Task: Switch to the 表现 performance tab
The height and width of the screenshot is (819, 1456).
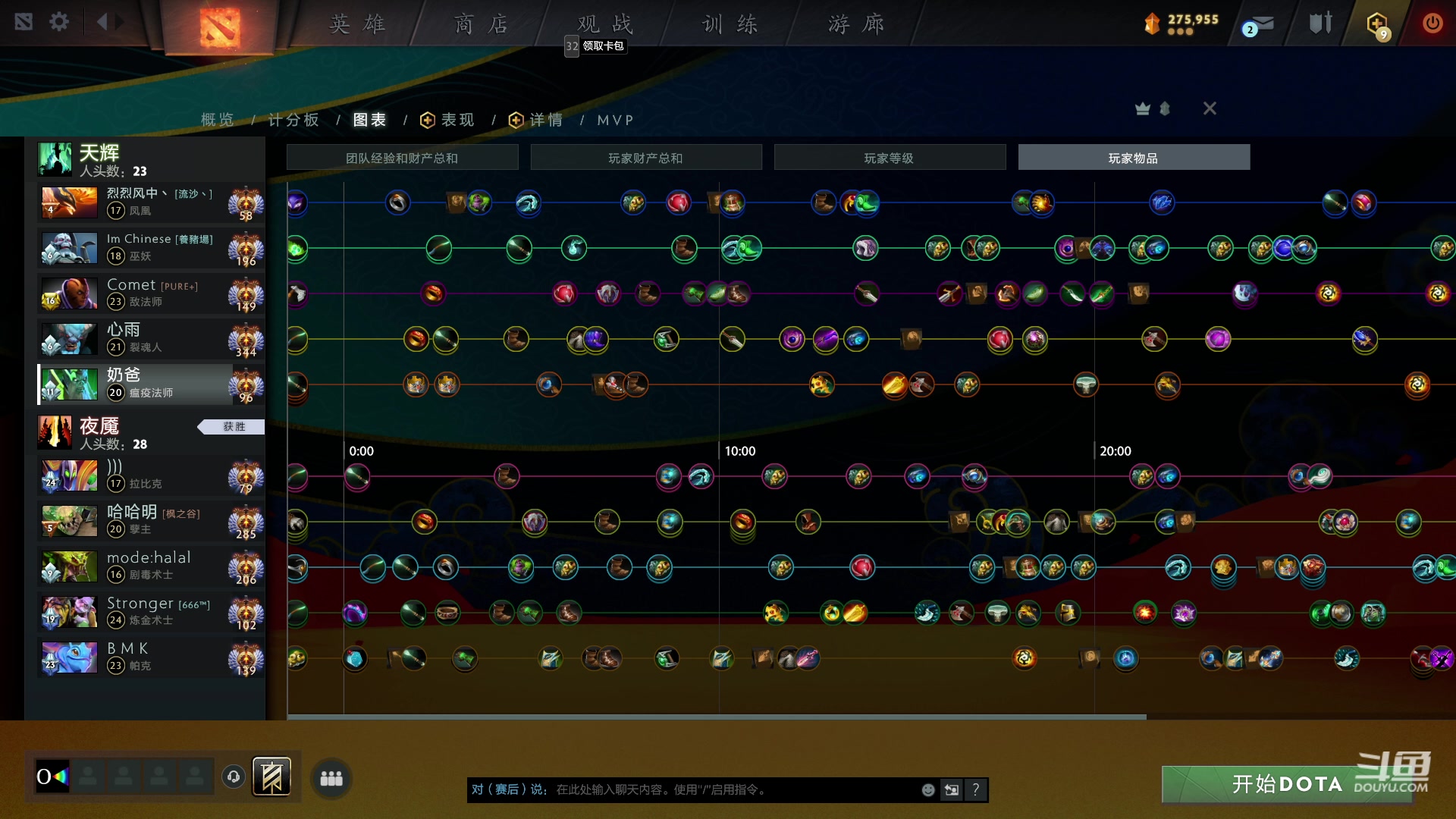Action: (448, 120)
